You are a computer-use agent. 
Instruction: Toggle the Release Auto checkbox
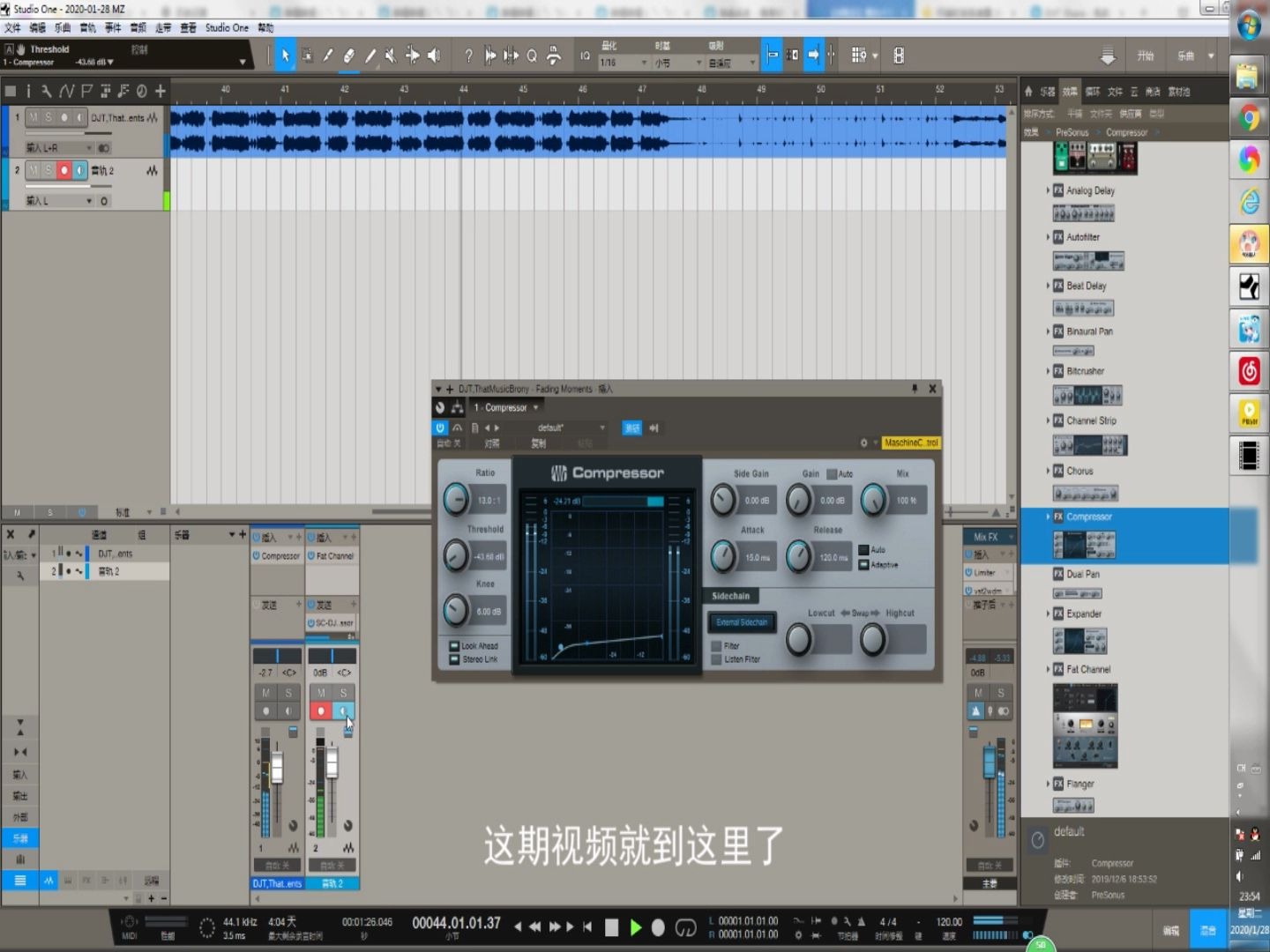[x=863, y=550]
